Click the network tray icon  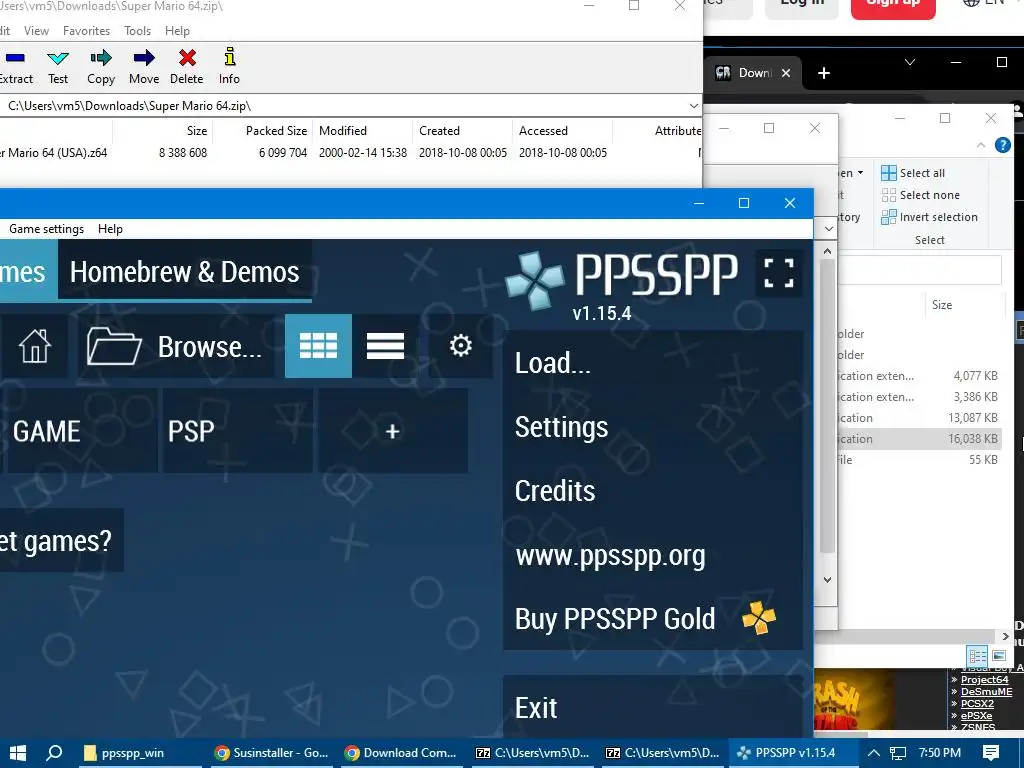(898, 753)
